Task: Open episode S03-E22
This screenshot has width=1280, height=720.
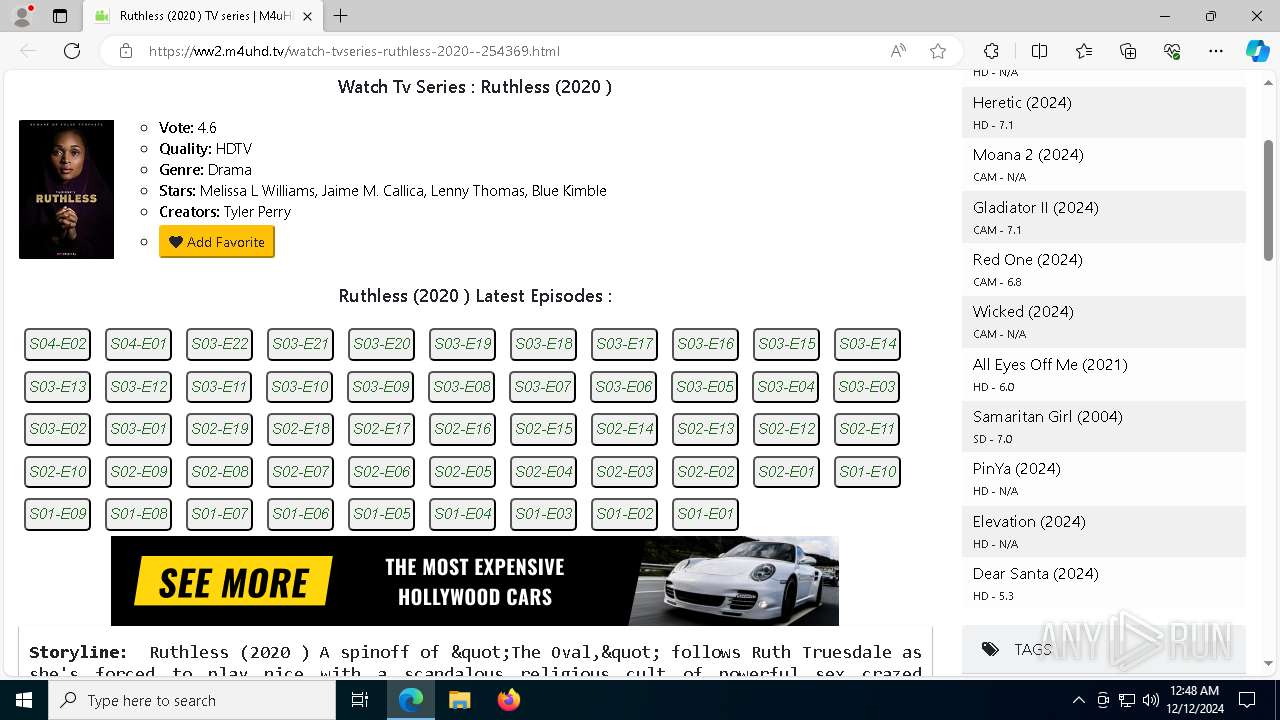Action: coord(220,344)
